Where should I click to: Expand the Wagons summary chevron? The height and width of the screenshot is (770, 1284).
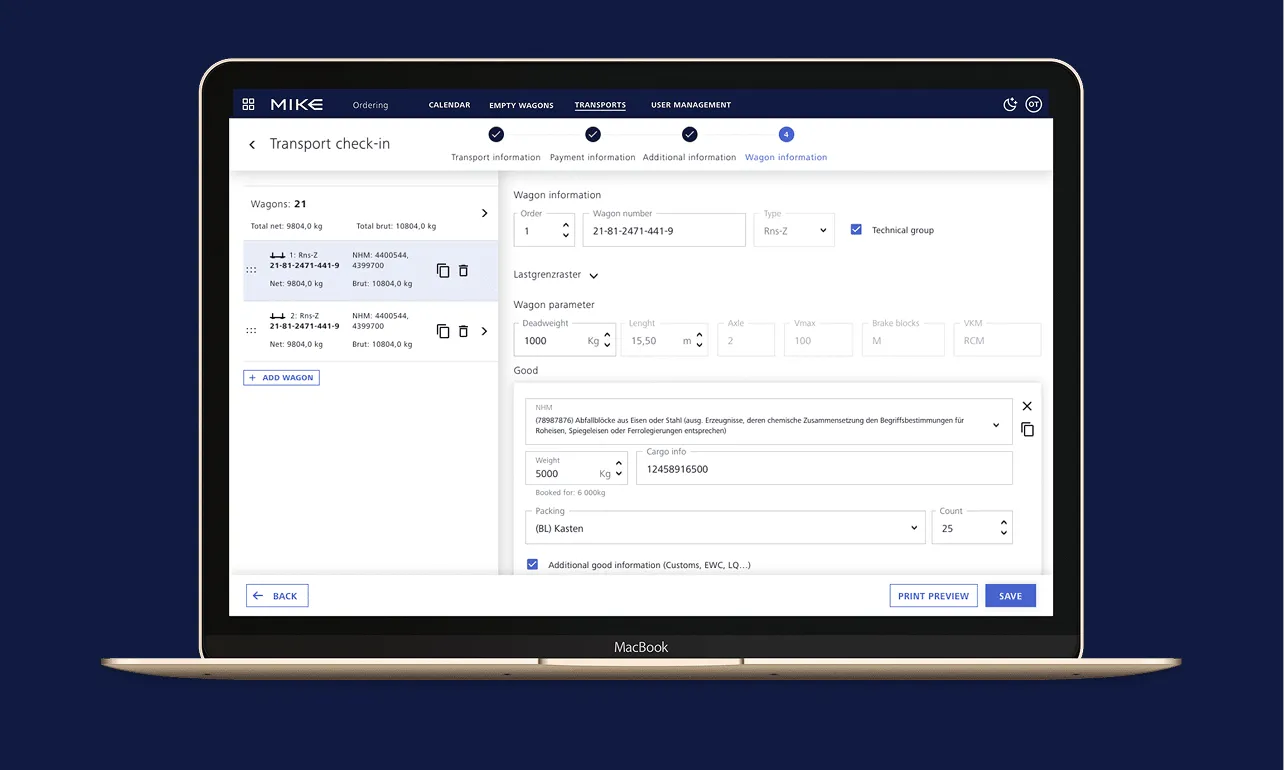point(485,213)
